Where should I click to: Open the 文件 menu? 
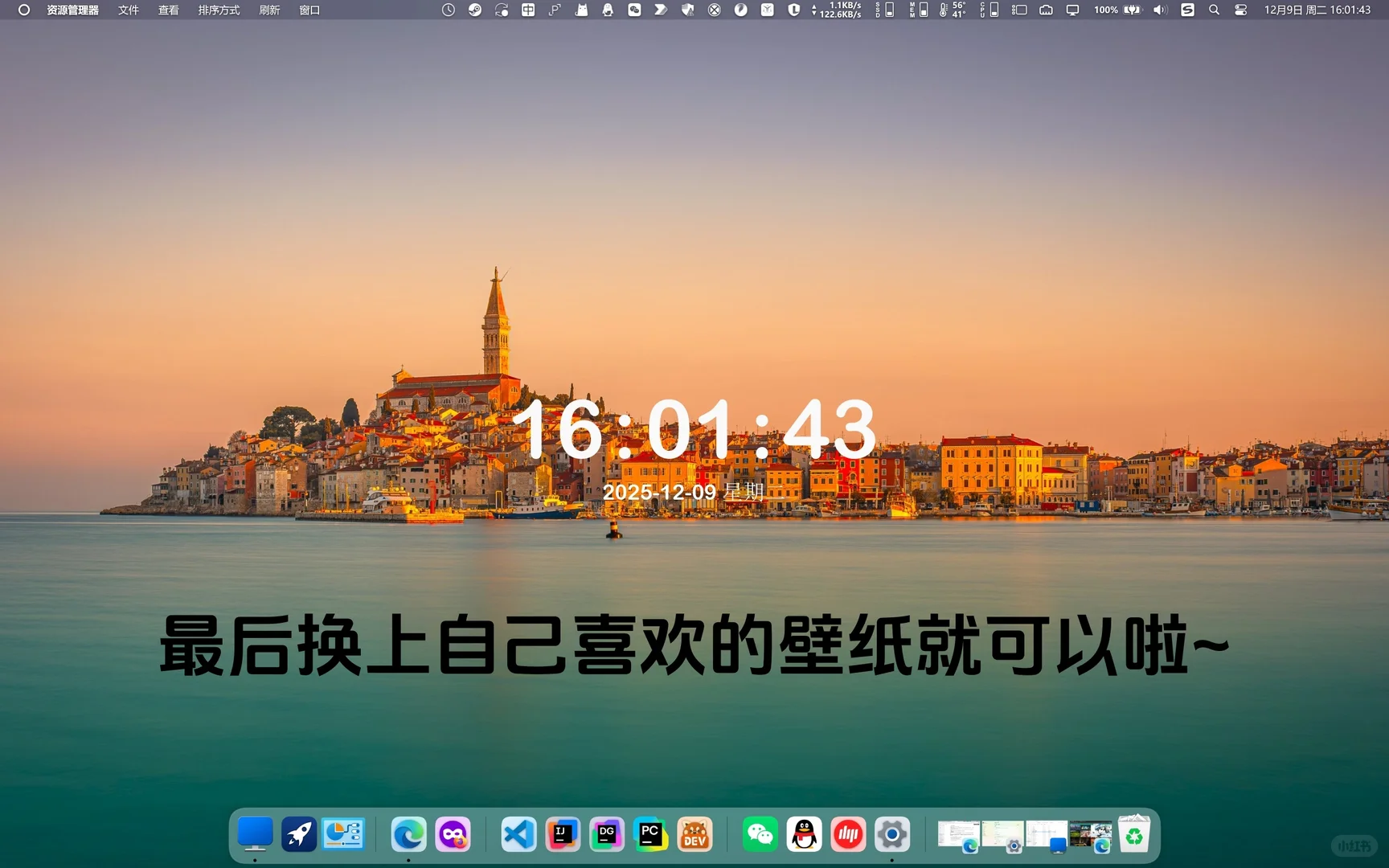128,10
